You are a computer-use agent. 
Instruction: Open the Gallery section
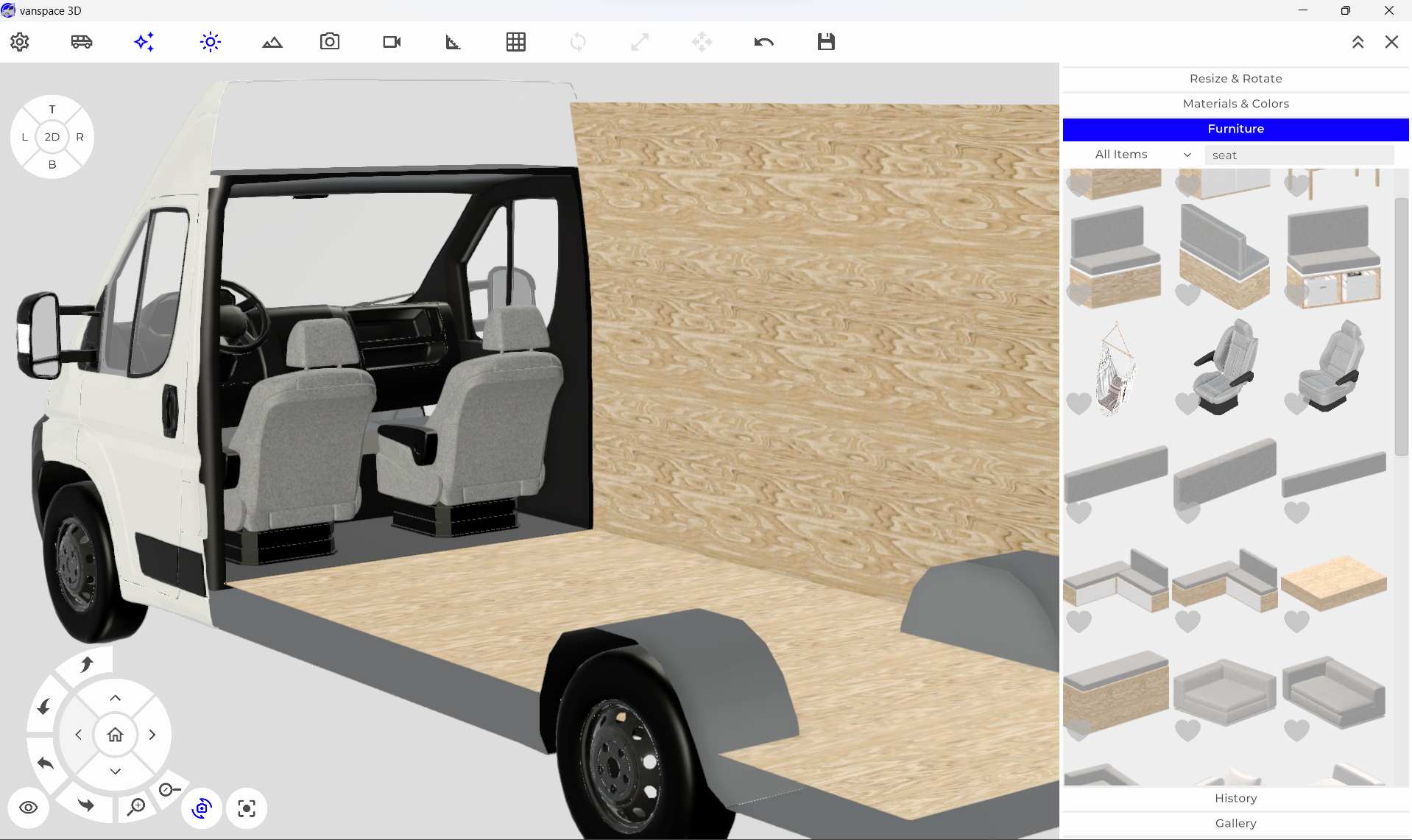coord(1235,823)
